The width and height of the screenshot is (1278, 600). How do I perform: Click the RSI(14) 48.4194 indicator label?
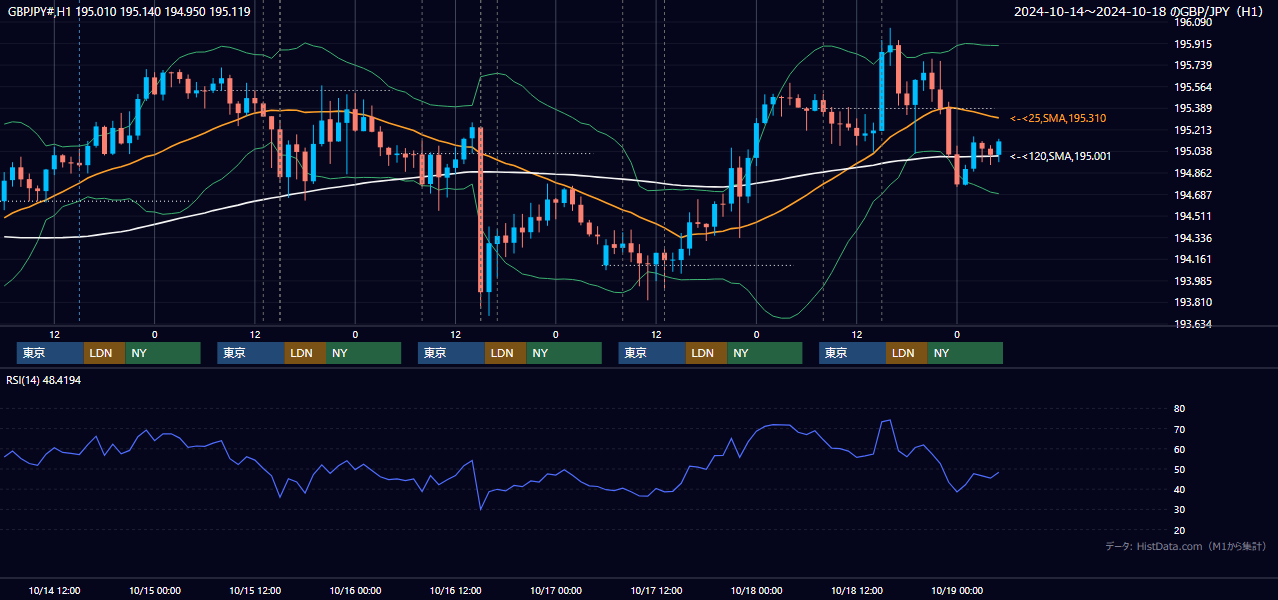(44, 380)
